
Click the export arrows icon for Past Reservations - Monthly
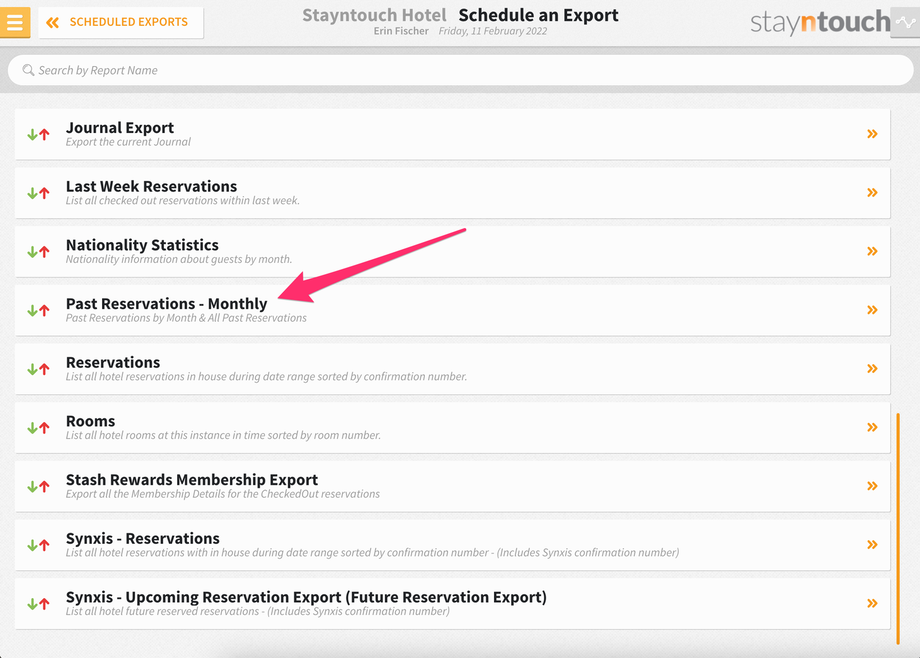[39, 311]
